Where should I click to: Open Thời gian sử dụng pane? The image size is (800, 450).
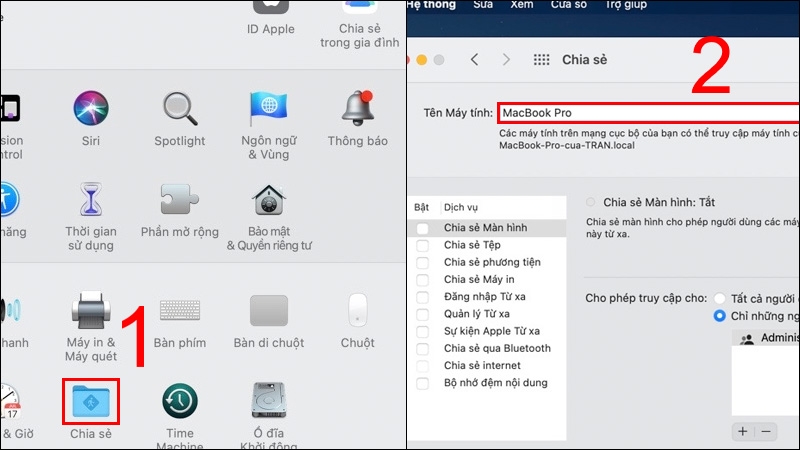(x=91, y=199)
